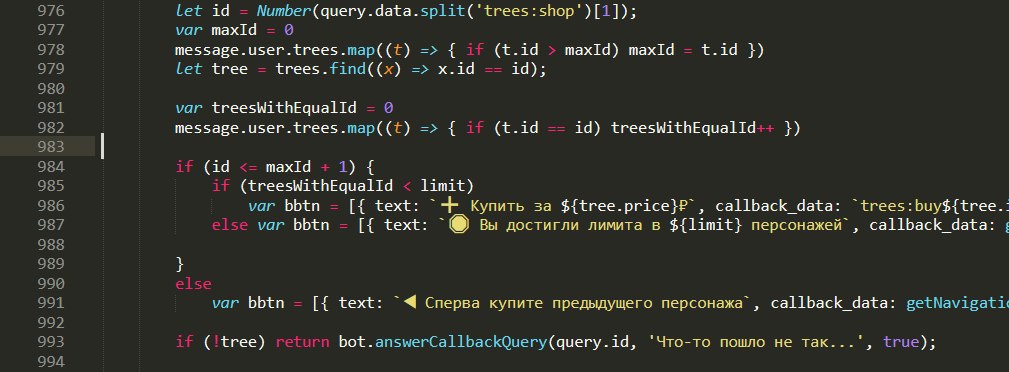Place cursor in 'Number' on line 976
1009x372 pixels.
coord(284,12)
